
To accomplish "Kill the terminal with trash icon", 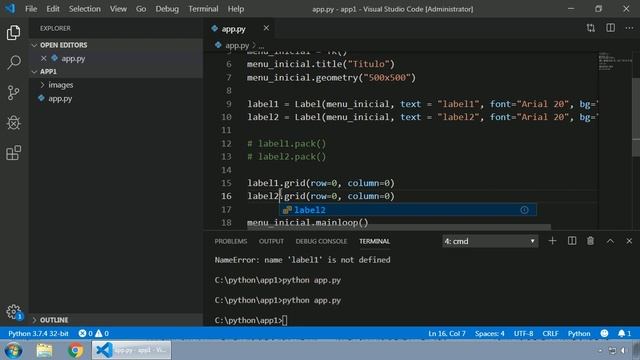I will (590, 241).
